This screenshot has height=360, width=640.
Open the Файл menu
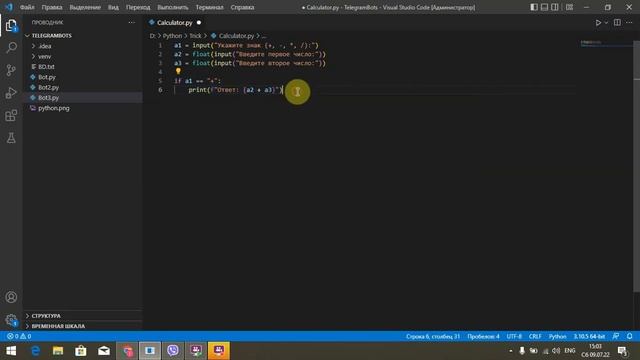pyautogui.click(x=27, y=7)
